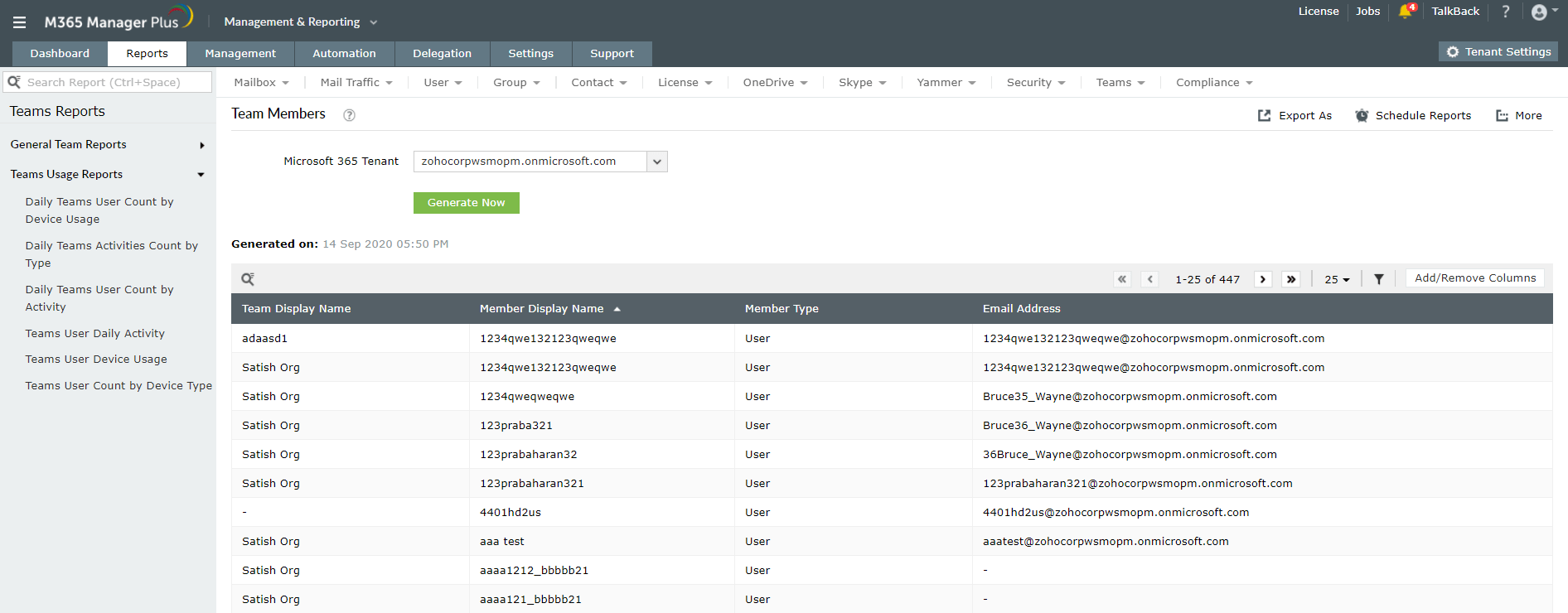Jump to the last results page
The image size is (1568, 613).
pos(1290,279)
